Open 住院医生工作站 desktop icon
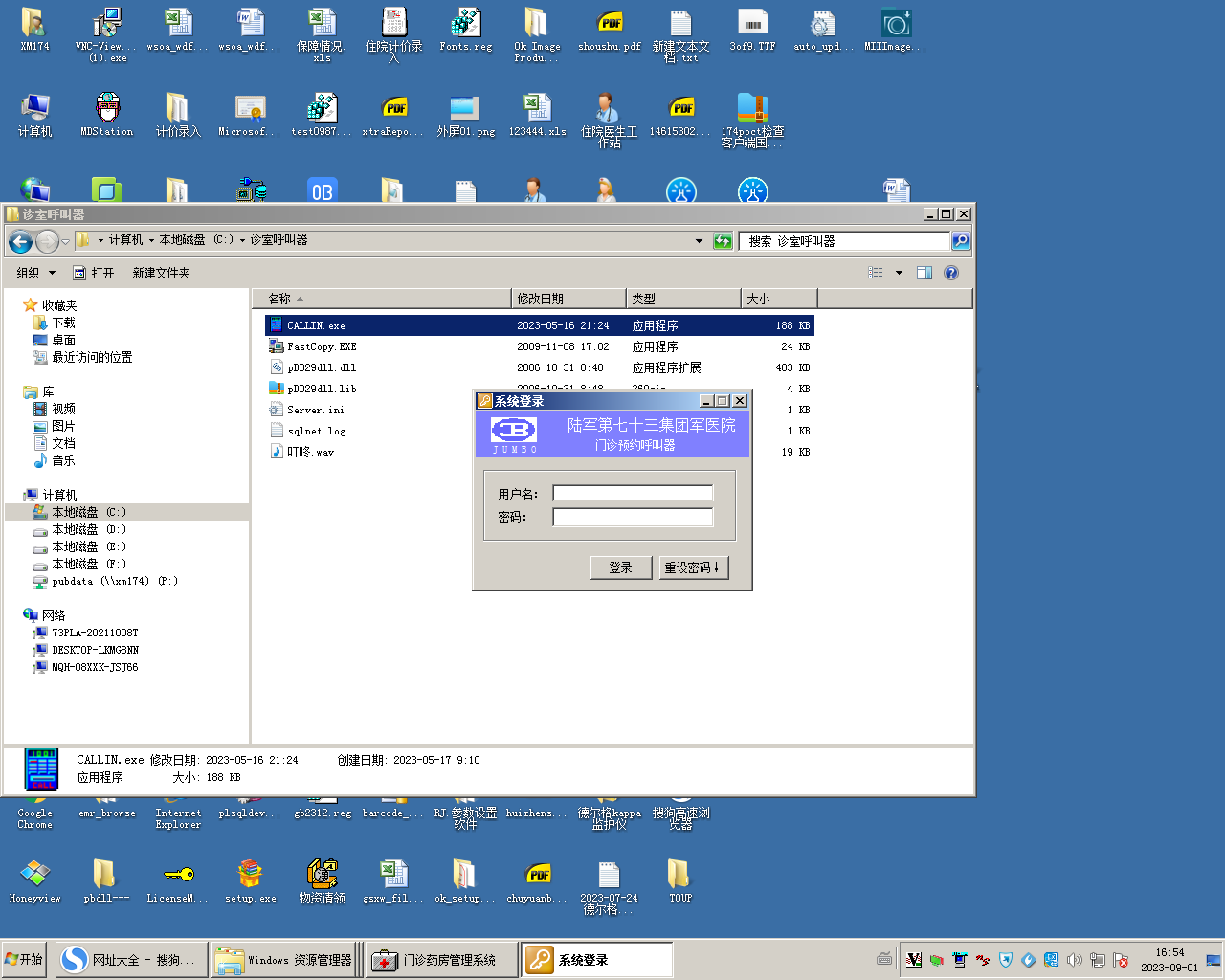The height and width of the screenshot is (980, 1225). pos(609,121)
